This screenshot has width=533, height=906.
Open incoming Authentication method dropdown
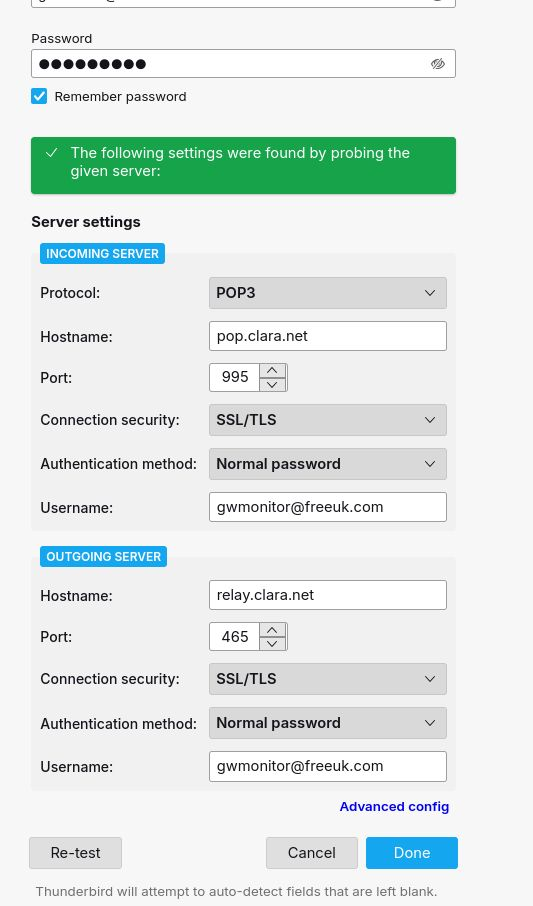coord(328,464)
